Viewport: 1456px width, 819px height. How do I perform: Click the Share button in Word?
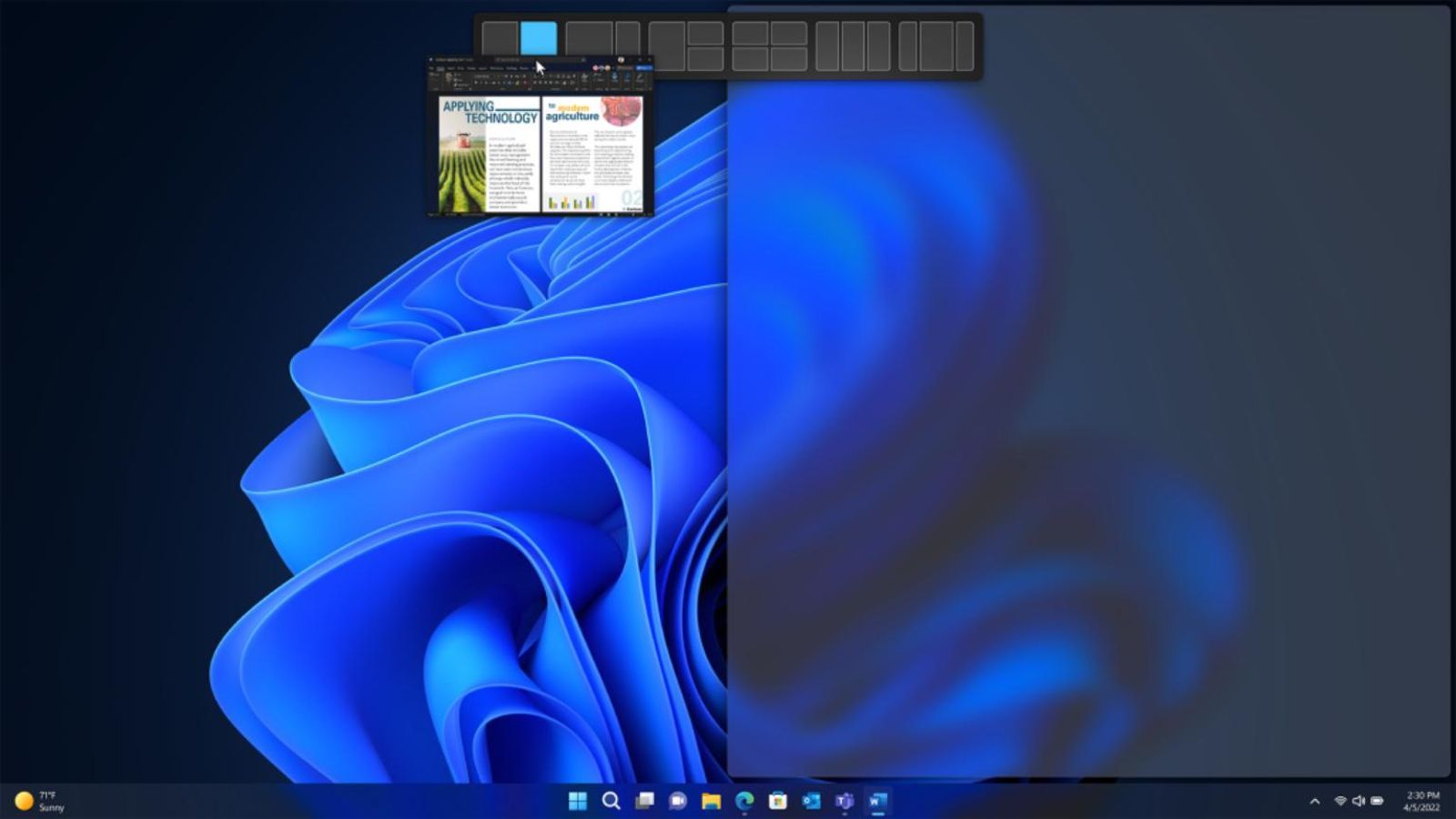click(643, 68)
